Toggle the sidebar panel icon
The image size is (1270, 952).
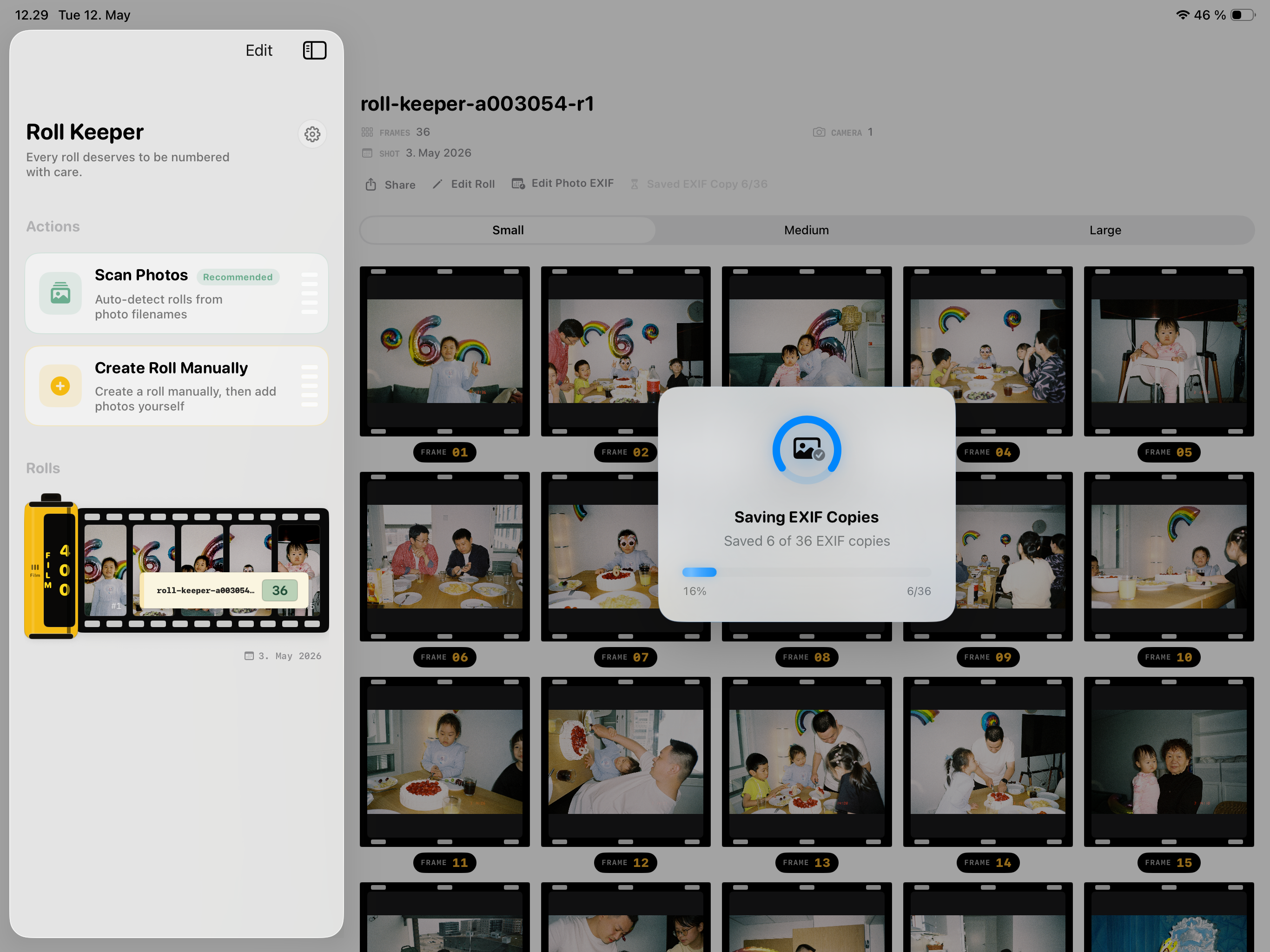(315, 51)
